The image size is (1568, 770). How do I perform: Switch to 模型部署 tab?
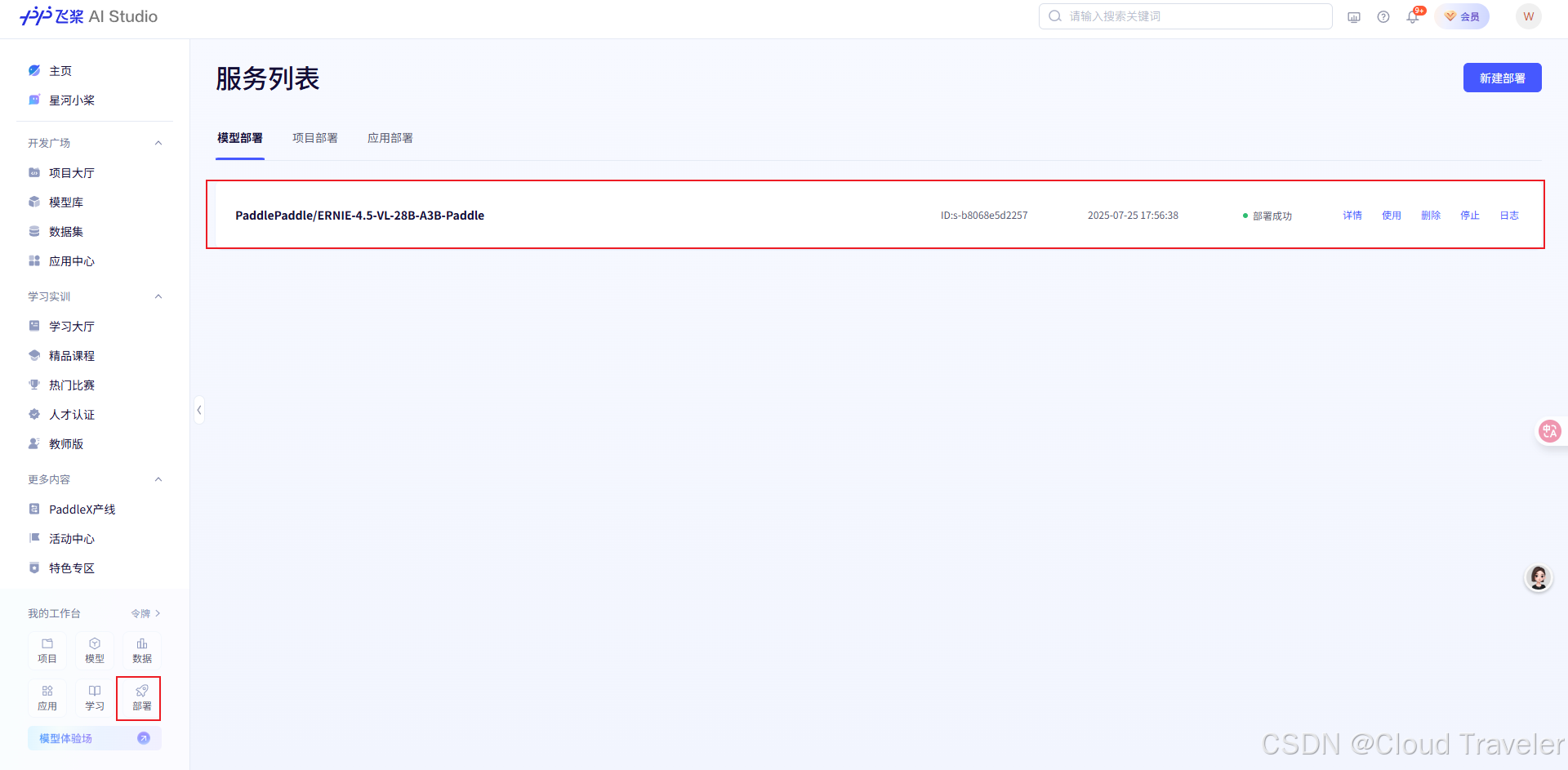point(240,138)
